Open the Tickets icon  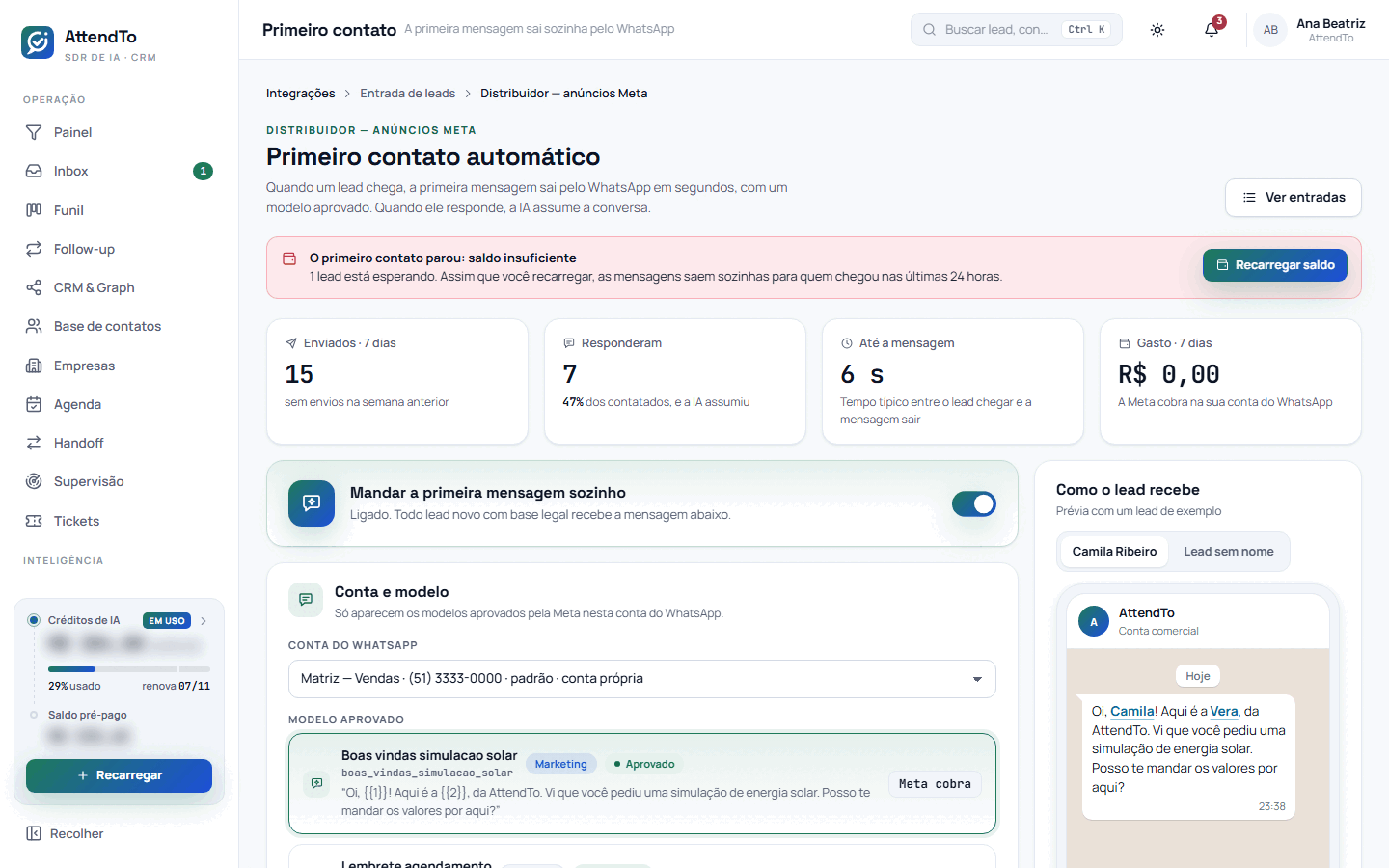click(34, 521)
